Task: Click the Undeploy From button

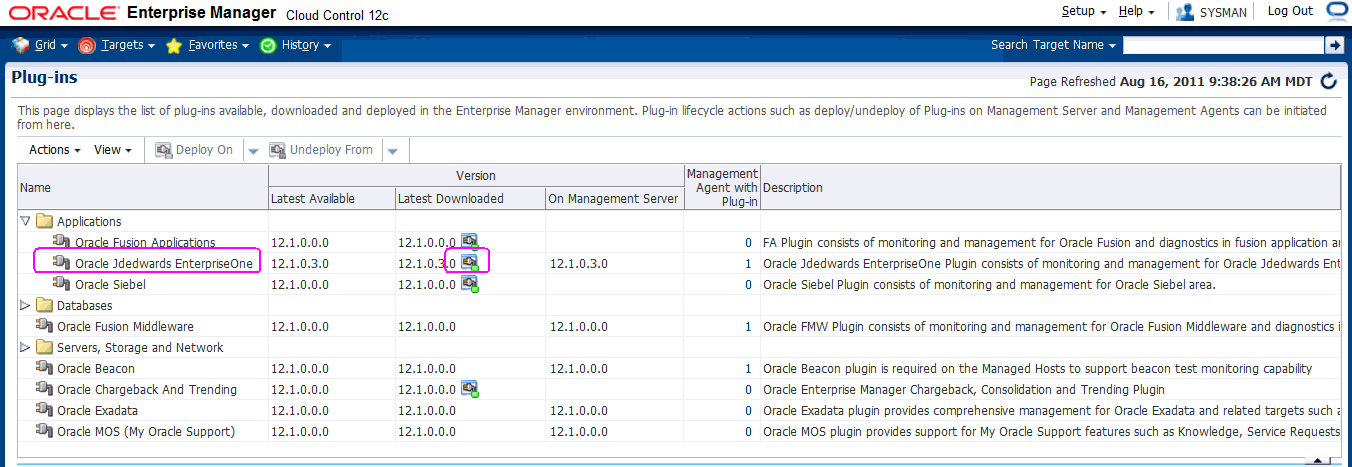Action: 321,150
